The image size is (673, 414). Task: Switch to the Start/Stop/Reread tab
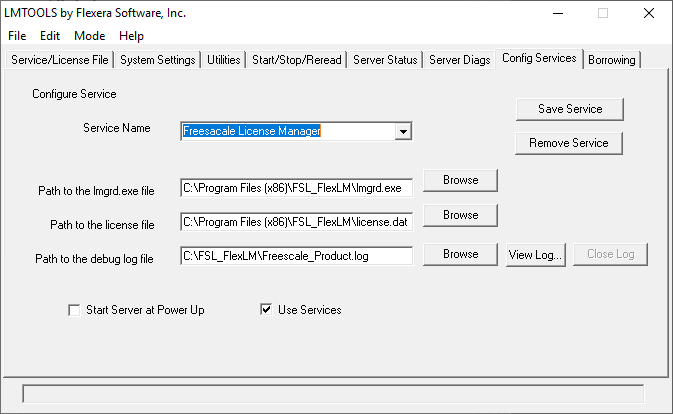coord(297,60)
